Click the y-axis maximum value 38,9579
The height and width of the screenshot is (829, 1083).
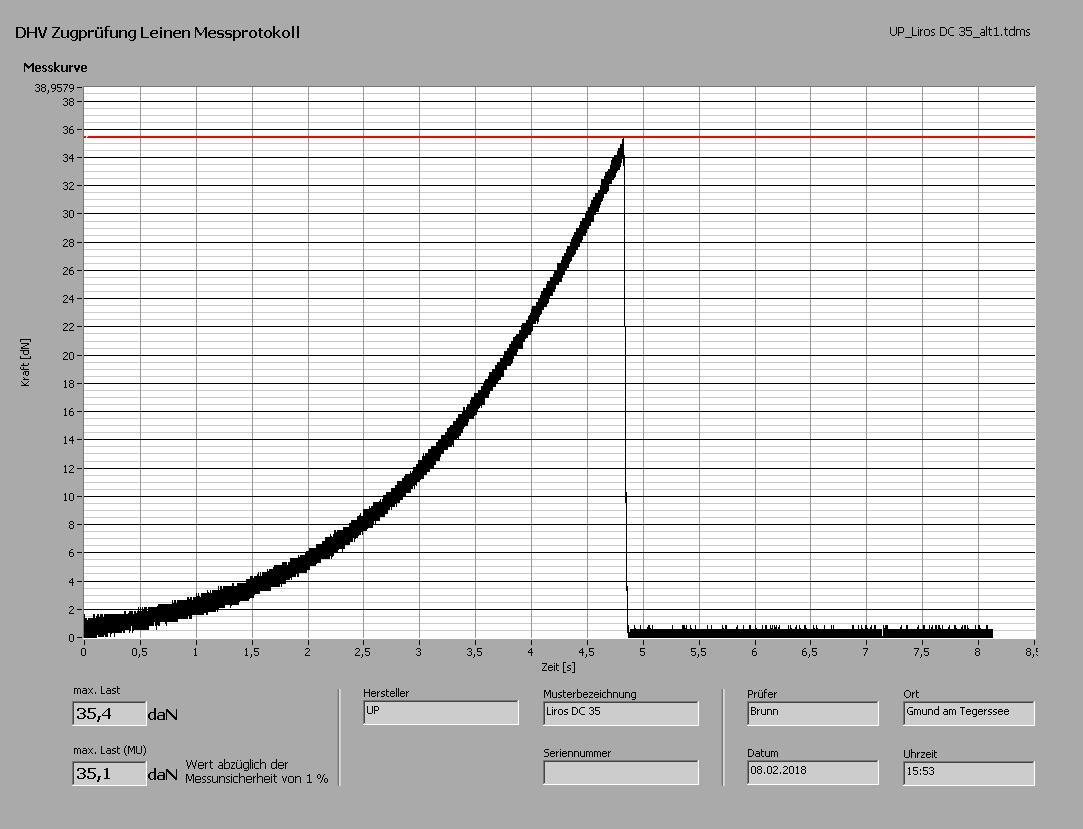tap(55, 88)
